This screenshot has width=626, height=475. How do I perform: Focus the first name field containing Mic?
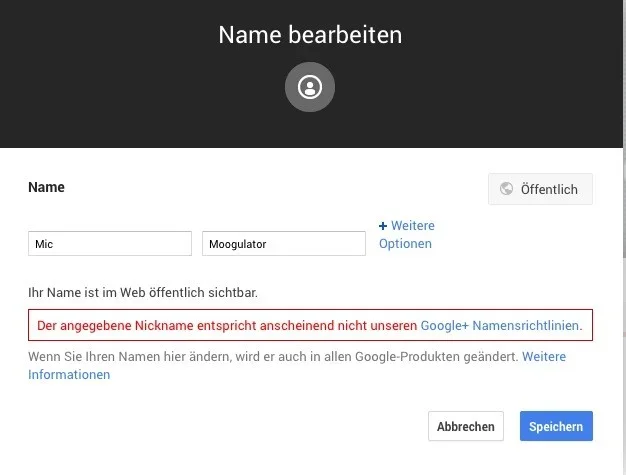click(x=110, y=243)
